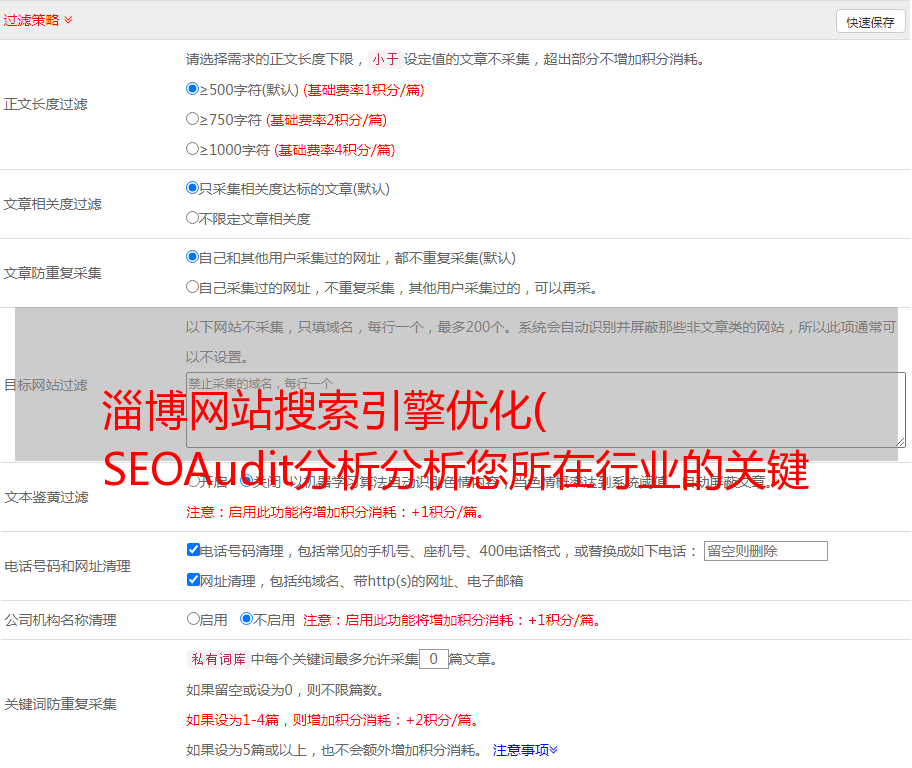Click the 快速保存 button
The width and height of the screenshot is (912, 768).
coord(870,22)
